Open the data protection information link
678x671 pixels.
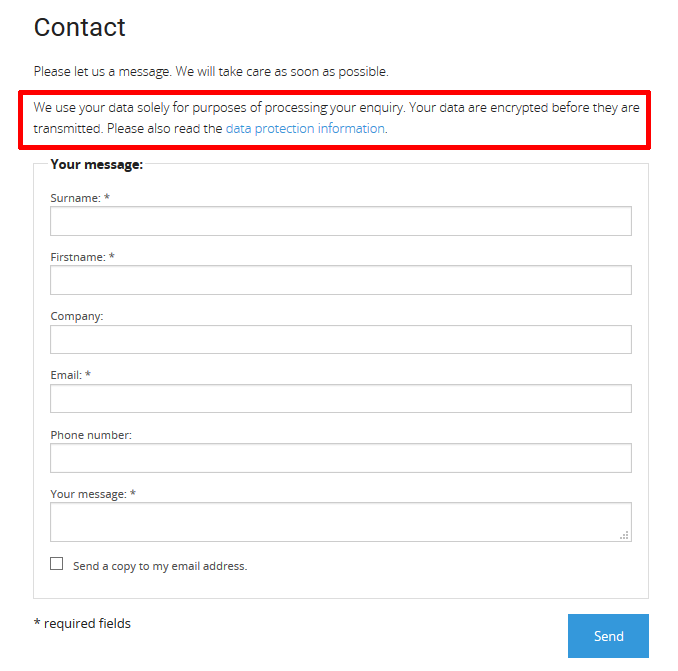coord(305,128)
